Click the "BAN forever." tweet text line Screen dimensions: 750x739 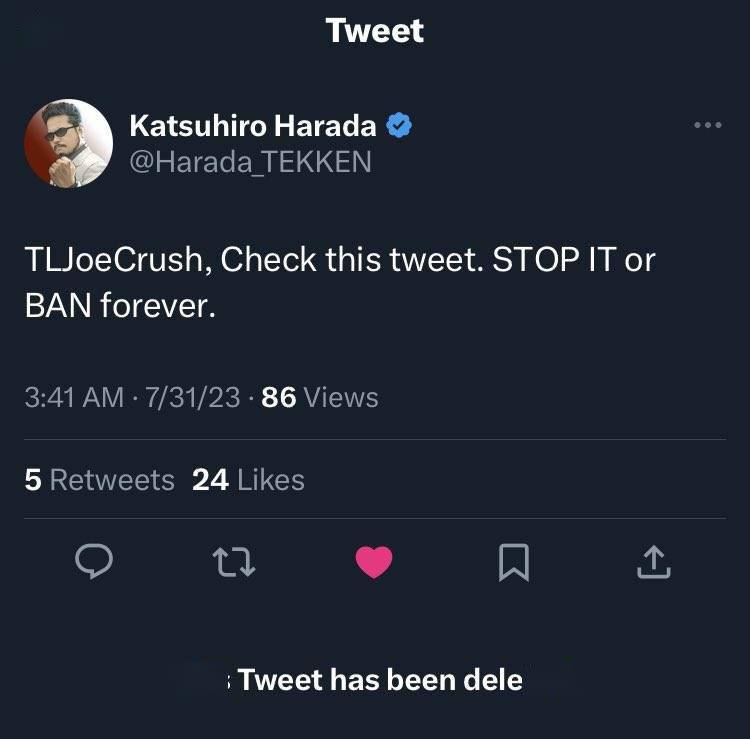[x=120, y=306]
